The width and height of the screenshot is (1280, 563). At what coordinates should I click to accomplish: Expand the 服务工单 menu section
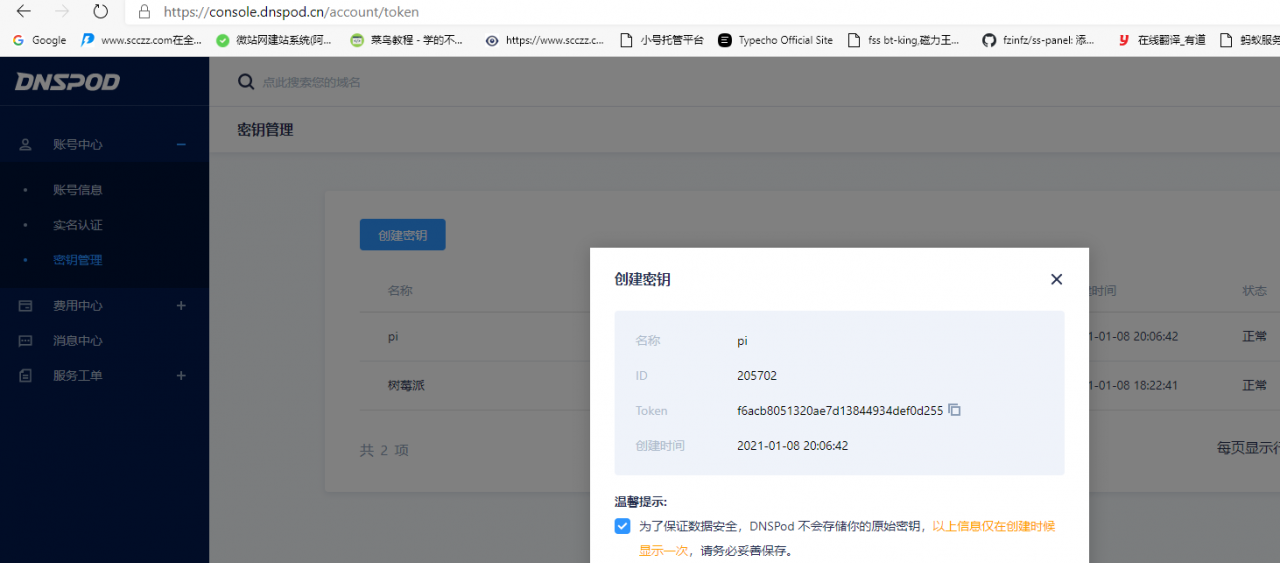click(181, 375)
